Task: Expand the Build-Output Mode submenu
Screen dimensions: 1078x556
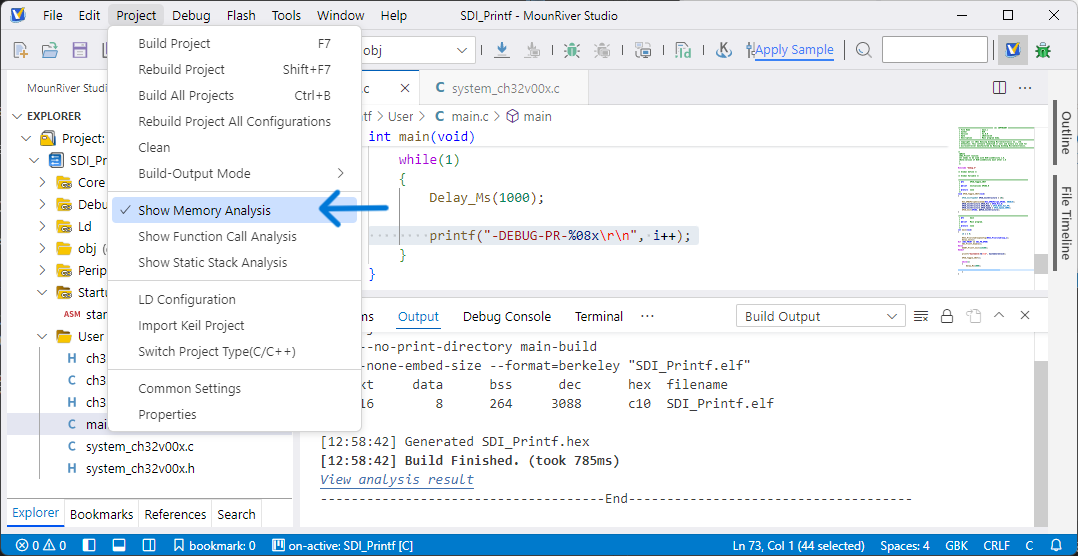Action: coord(234,173)
